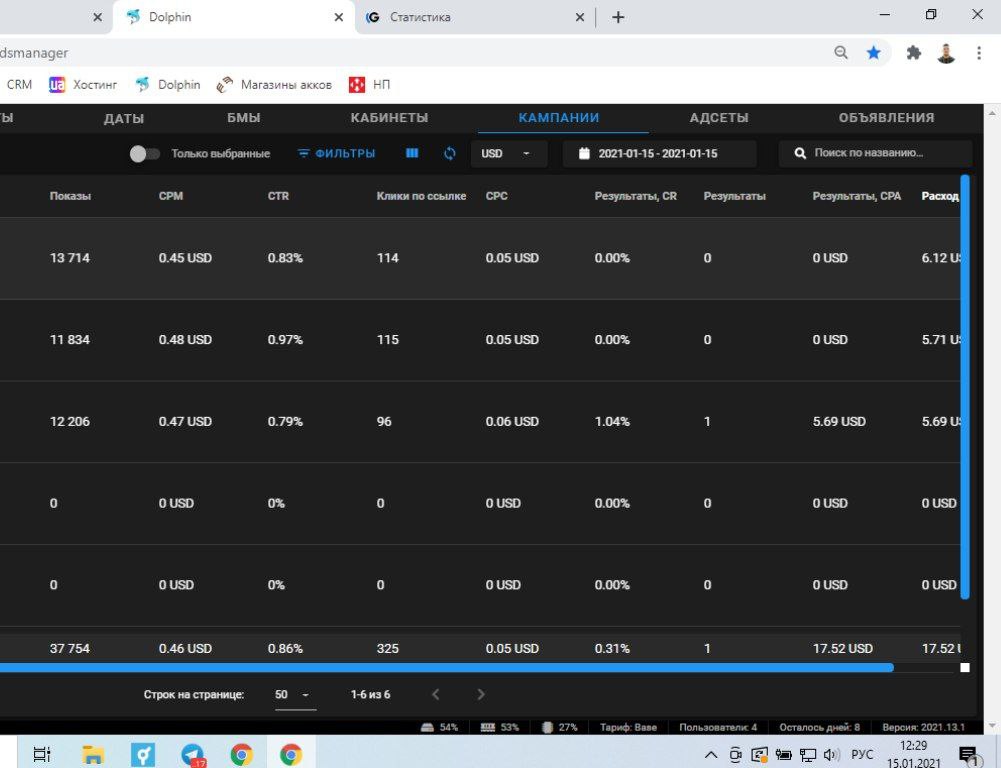Open notification center icon
This screenshot has height=768, width=1001.
[x=968, y=755]
